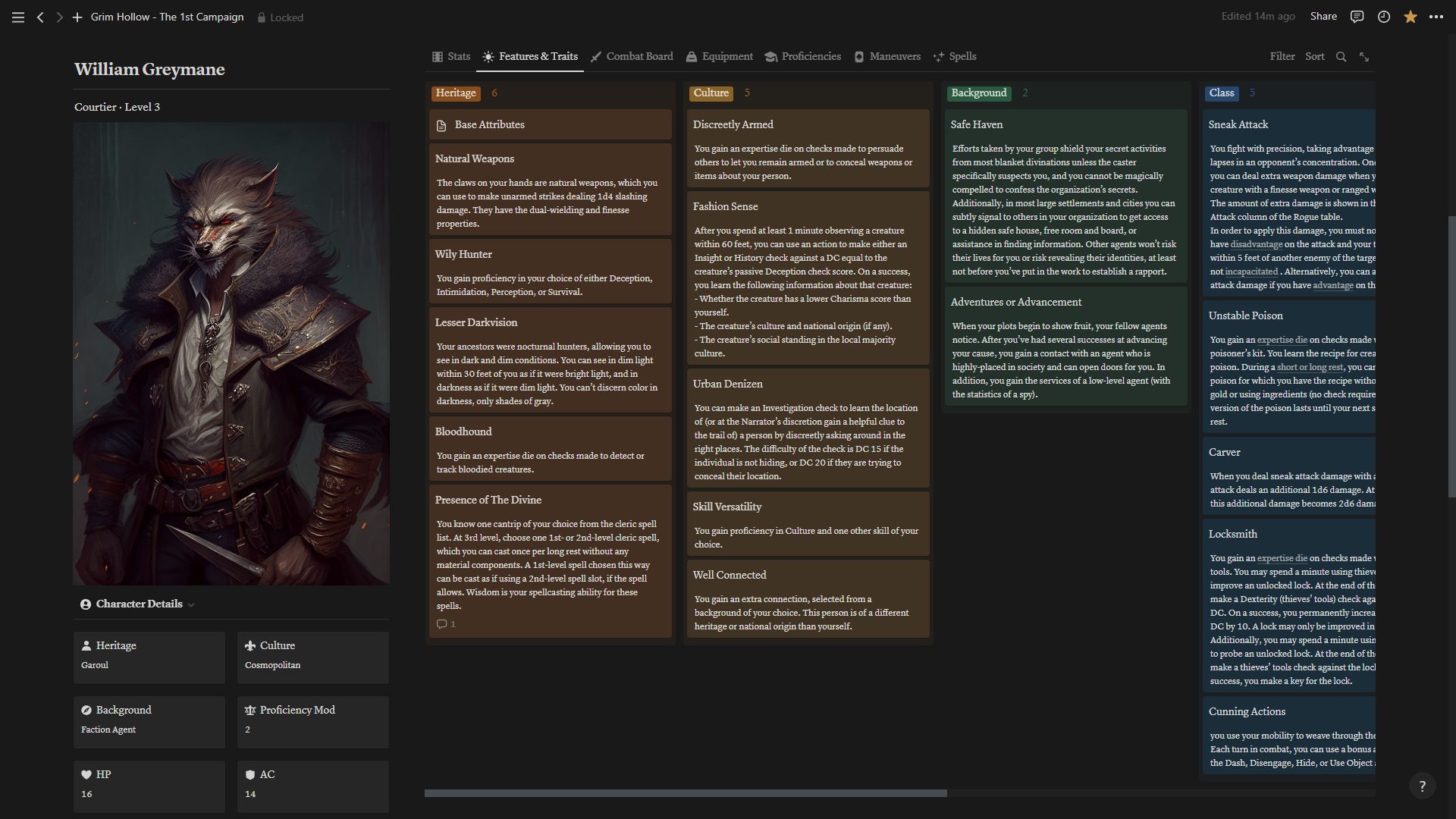Follow the disadvantage link in Sneak Attack
Screen dimensions: 1456x819
point(1256,245)
